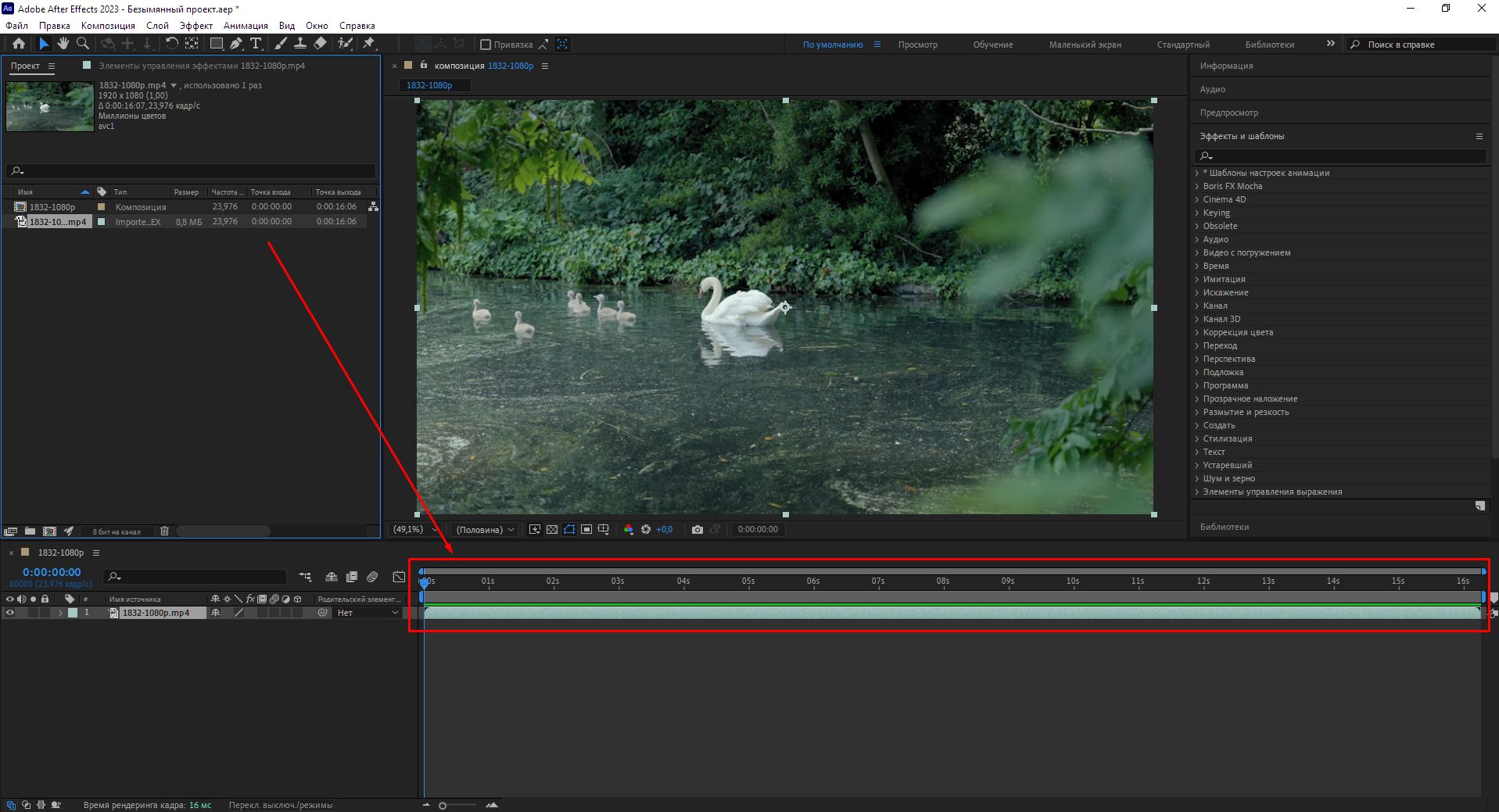The width and height of the screenshot is (1499, 812).
Task: Open the grid and guides options icon
Action: point(604,529)
